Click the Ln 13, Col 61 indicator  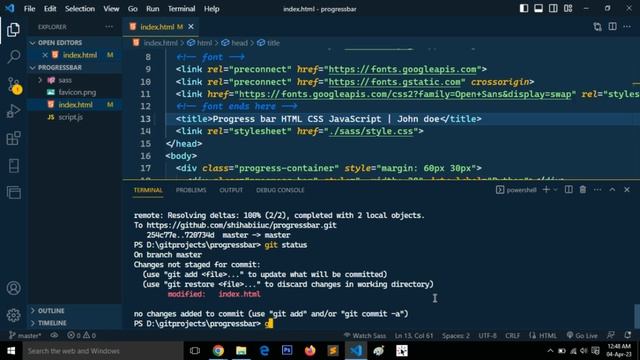click(x=414, y=336)
